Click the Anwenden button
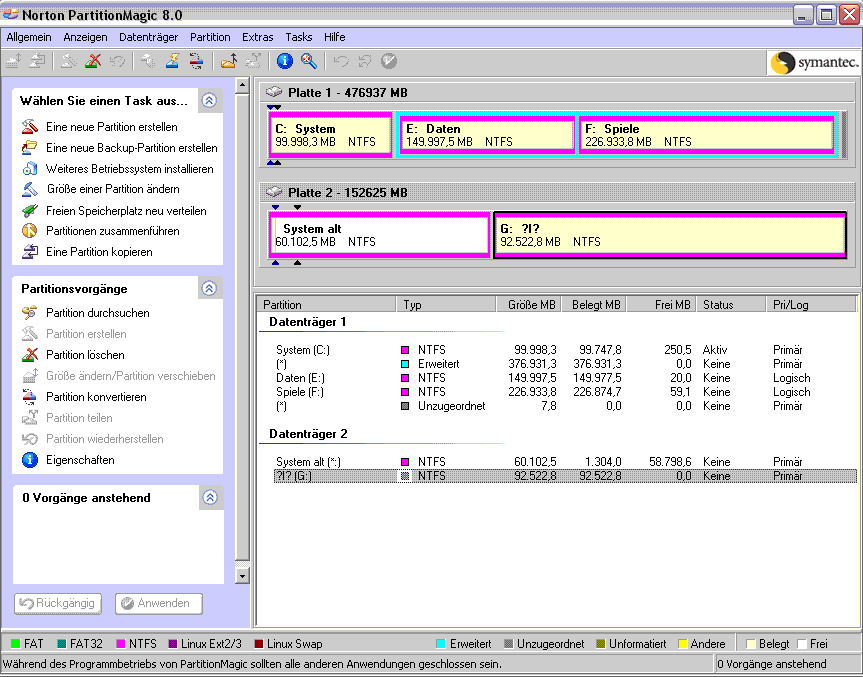Viewport: 863px width, 677px height. coord(159,603)
